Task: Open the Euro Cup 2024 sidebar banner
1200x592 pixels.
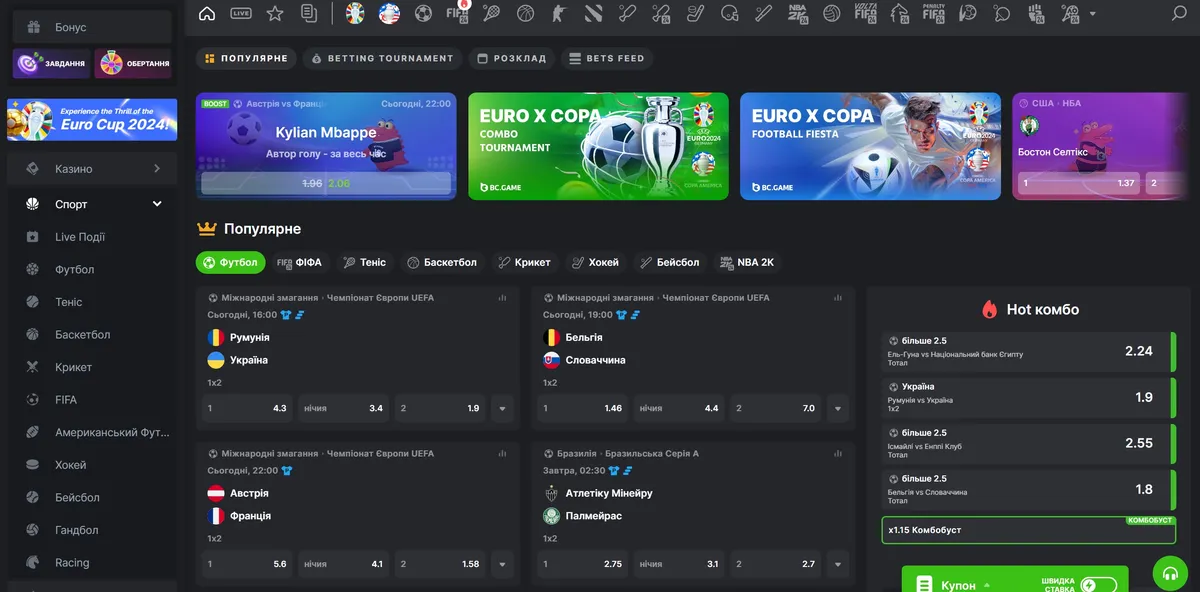Action: 92,119
